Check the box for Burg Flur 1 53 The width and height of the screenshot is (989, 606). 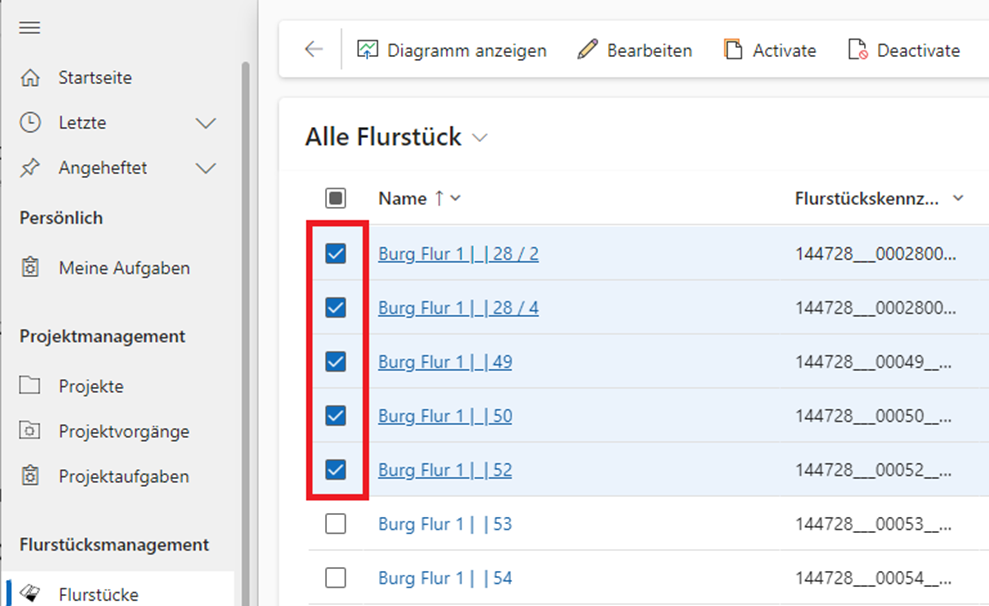(336, 524)
